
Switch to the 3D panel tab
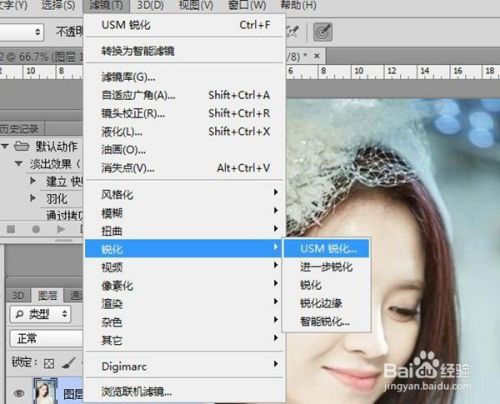coord(18,295)
